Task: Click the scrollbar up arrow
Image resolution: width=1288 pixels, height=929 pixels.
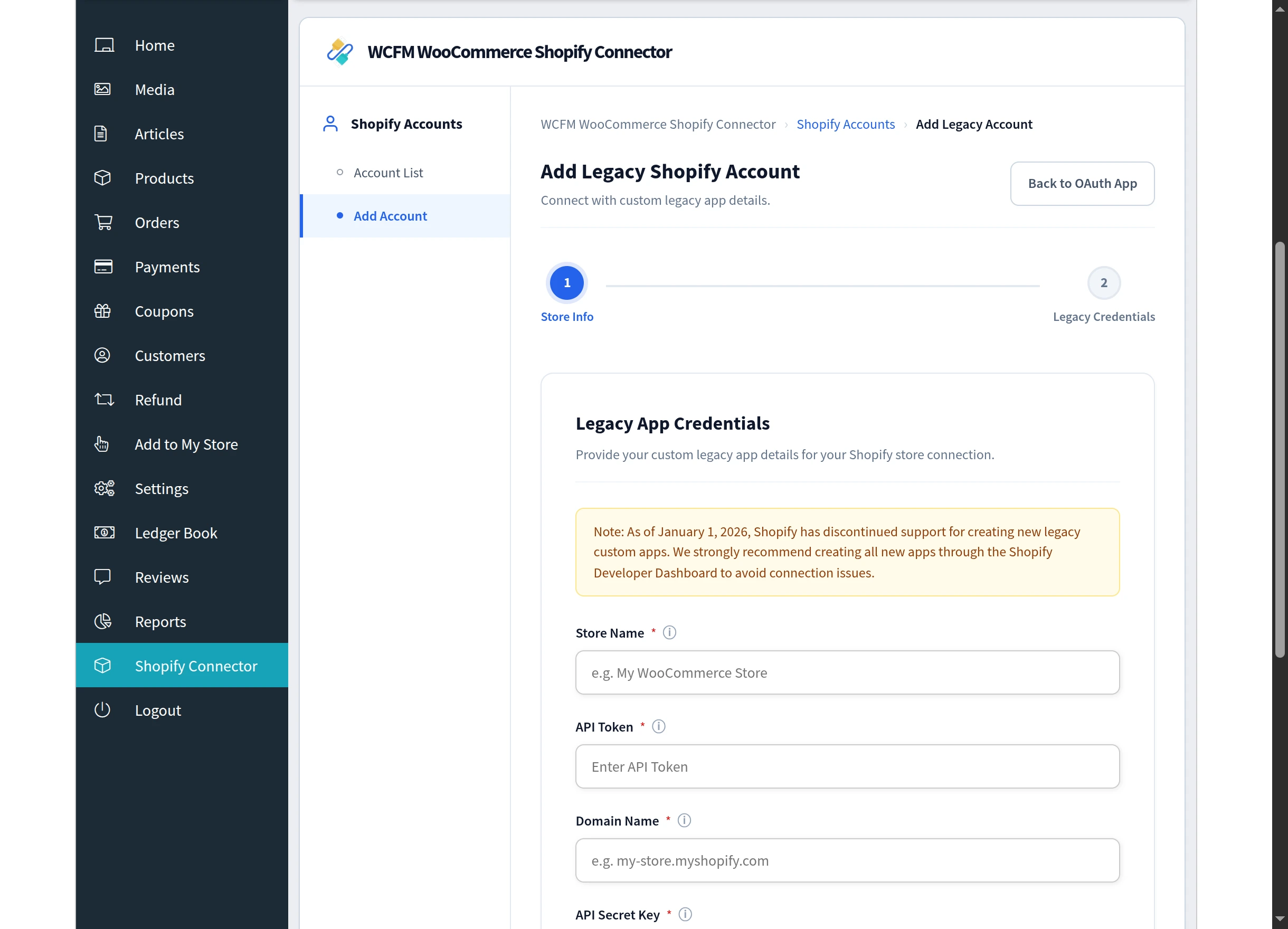Action: coord(1280,10)
